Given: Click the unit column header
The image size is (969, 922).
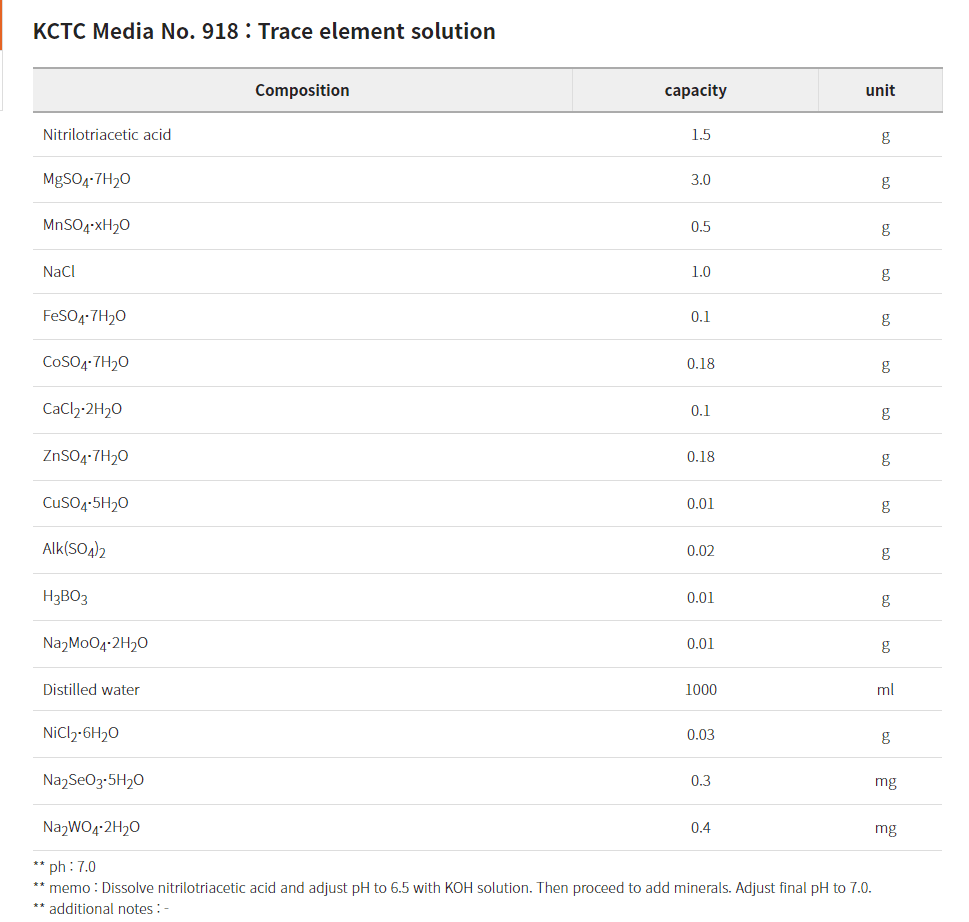Looking at the screenshot, I should click(x=880, y=90).
